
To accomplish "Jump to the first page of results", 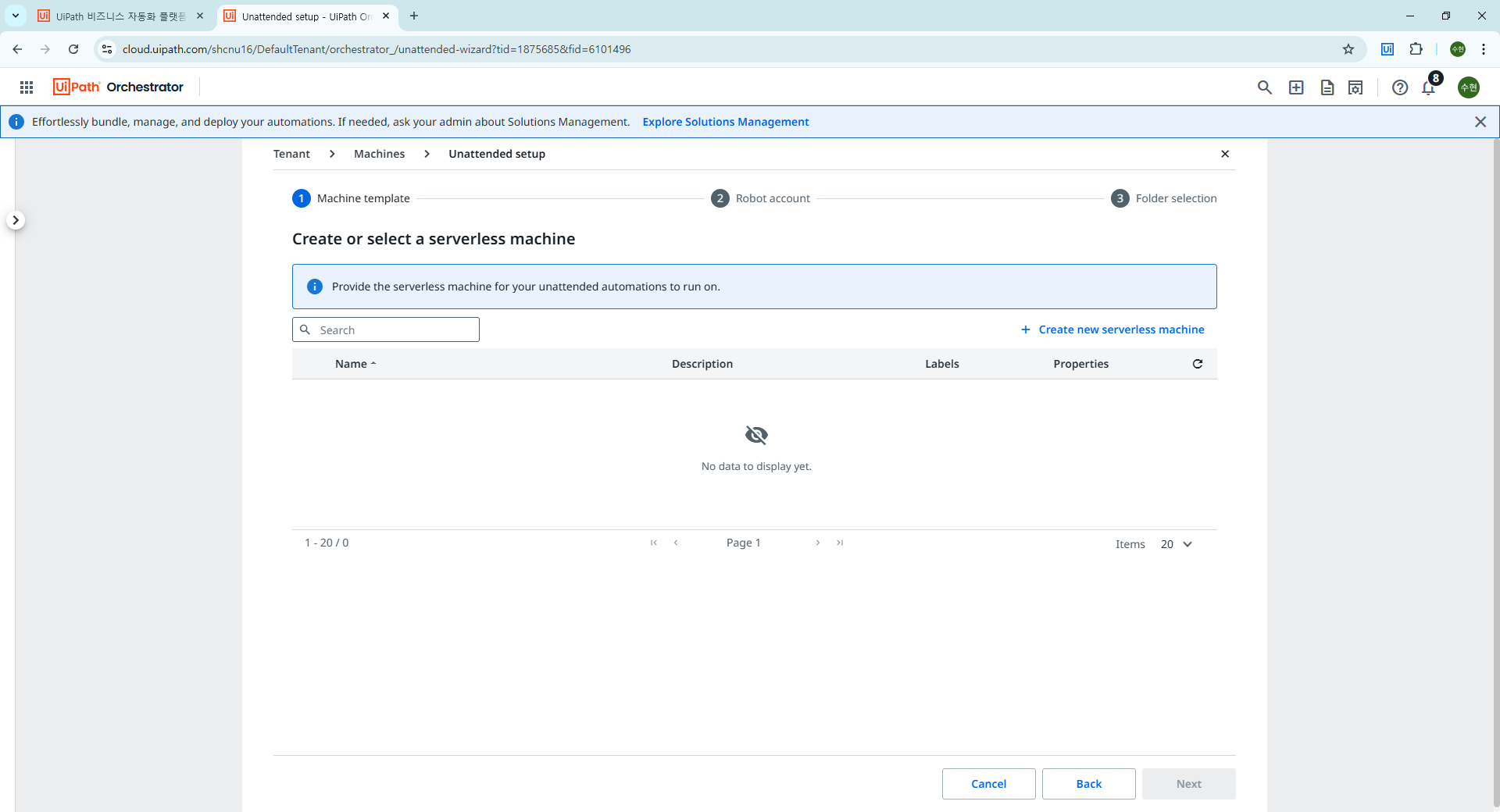I will click(x=654, y=543).
